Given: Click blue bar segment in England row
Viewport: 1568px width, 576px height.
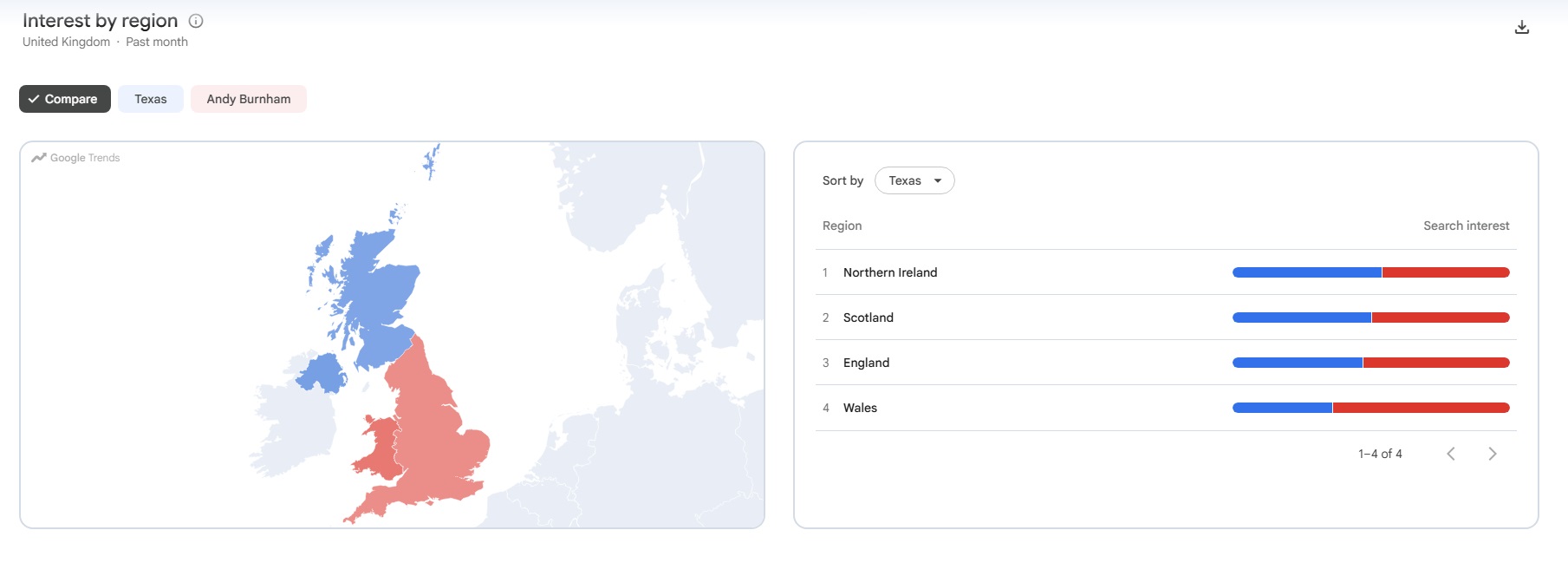Looking at the screenshot, I should [1298, 363].
